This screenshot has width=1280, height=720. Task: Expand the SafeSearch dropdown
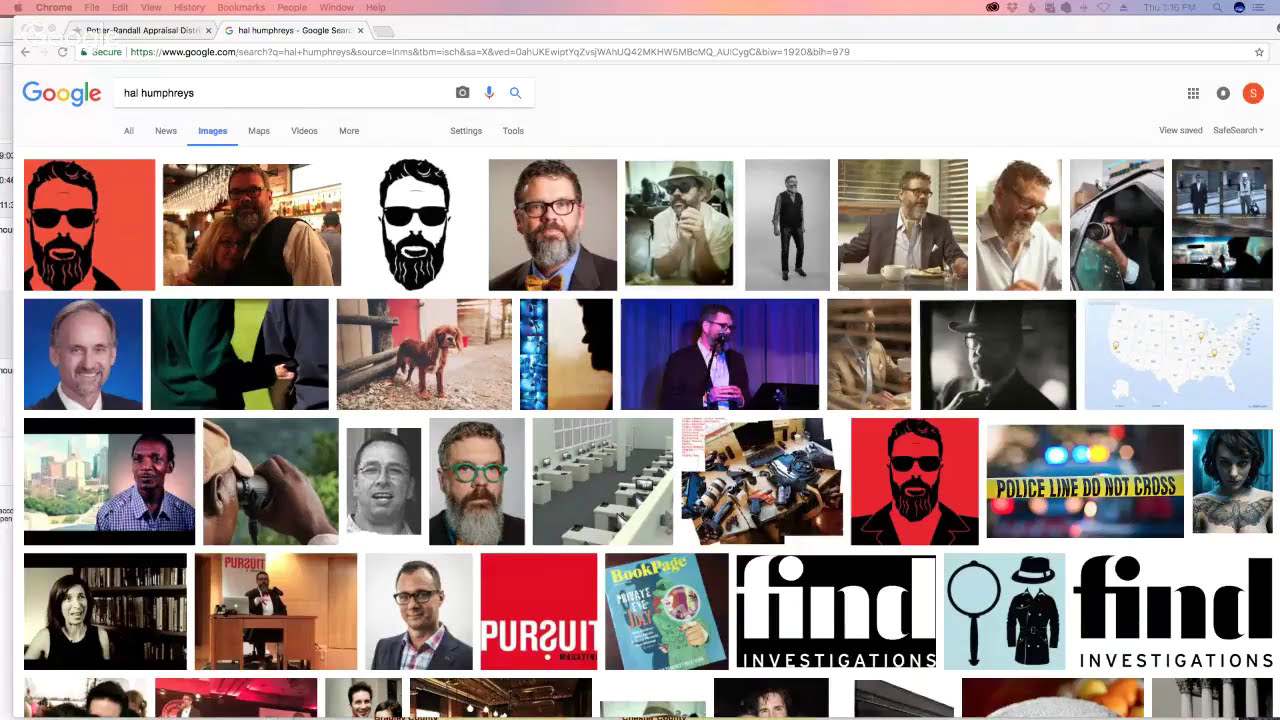(x=1238, y=131)
